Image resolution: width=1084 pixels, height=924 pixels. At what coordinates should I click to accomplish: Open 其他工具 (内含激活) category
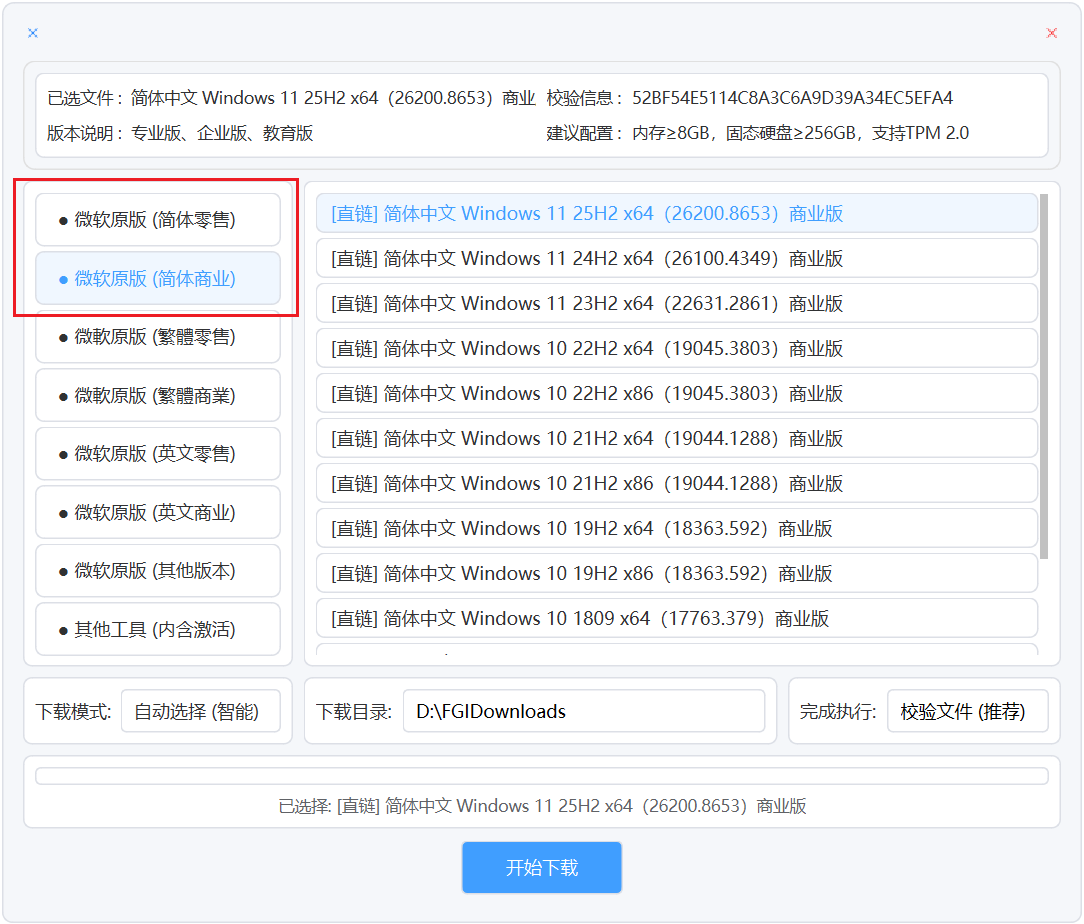coord(158,630)
